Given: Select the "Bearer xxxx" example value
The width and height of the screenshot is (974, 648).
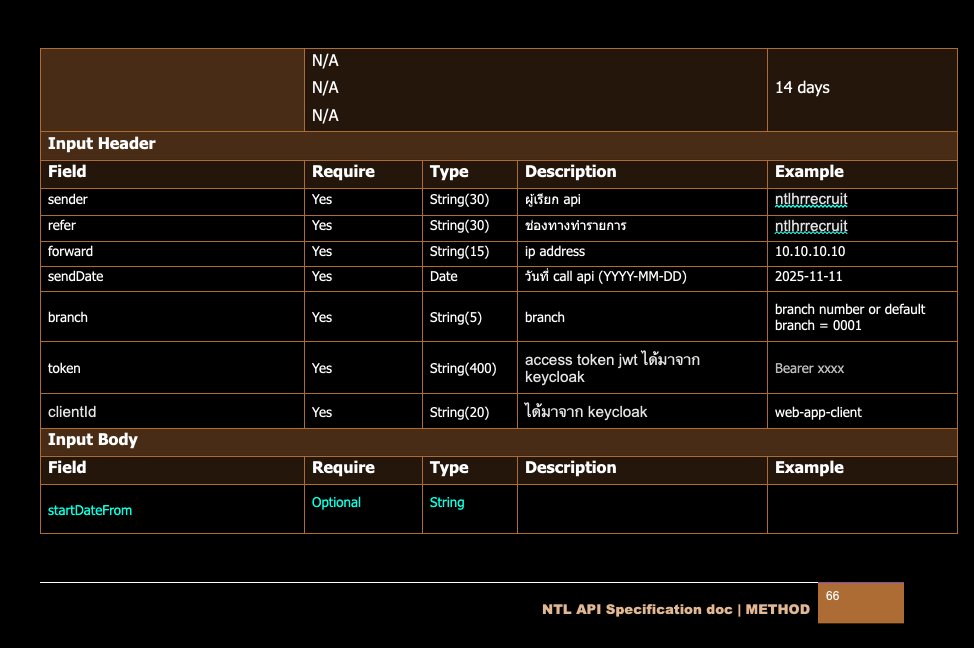Looking at the screenshot, I should (x=809, y=368).
